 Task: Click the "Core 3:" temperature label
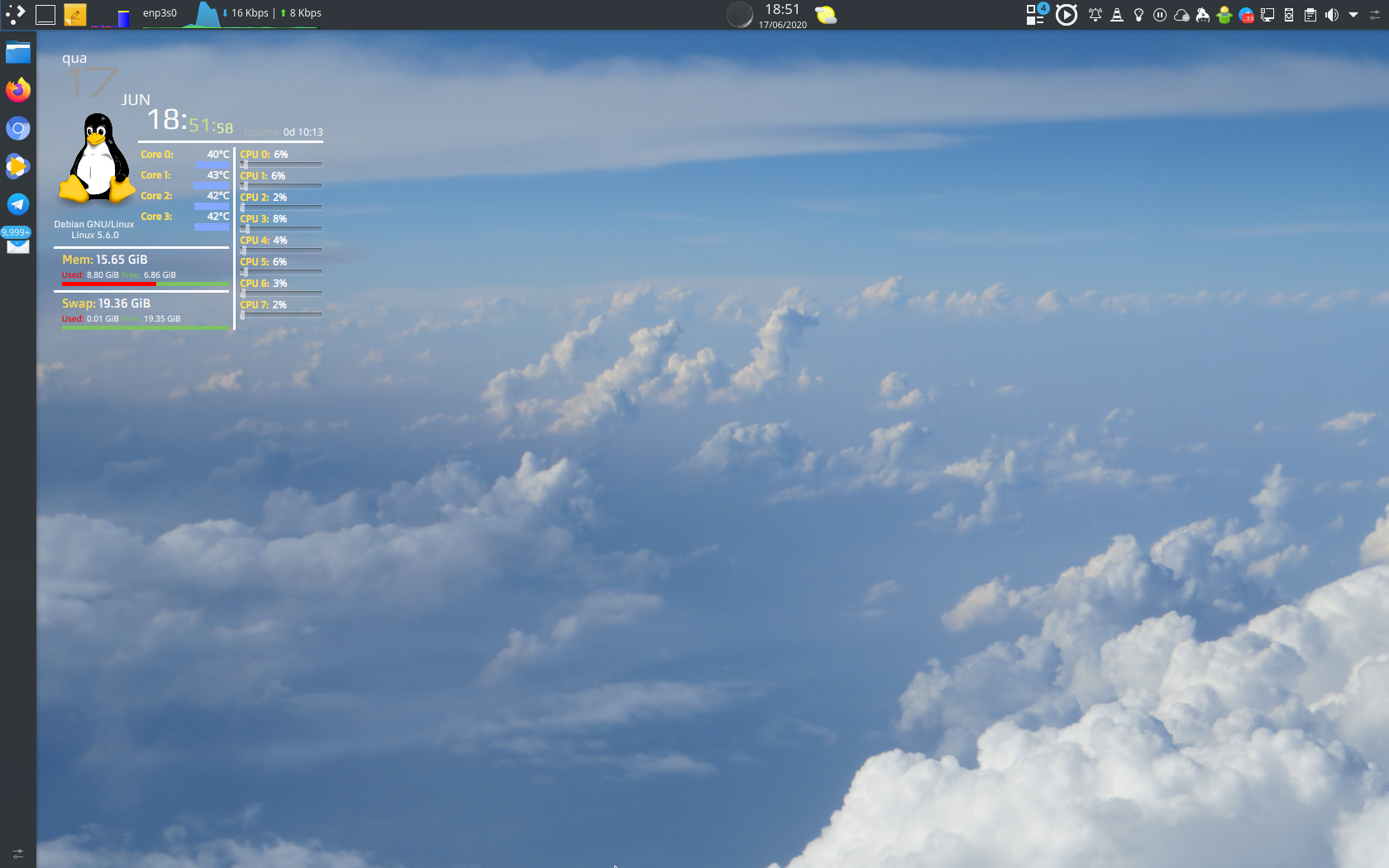coord(156,217)
